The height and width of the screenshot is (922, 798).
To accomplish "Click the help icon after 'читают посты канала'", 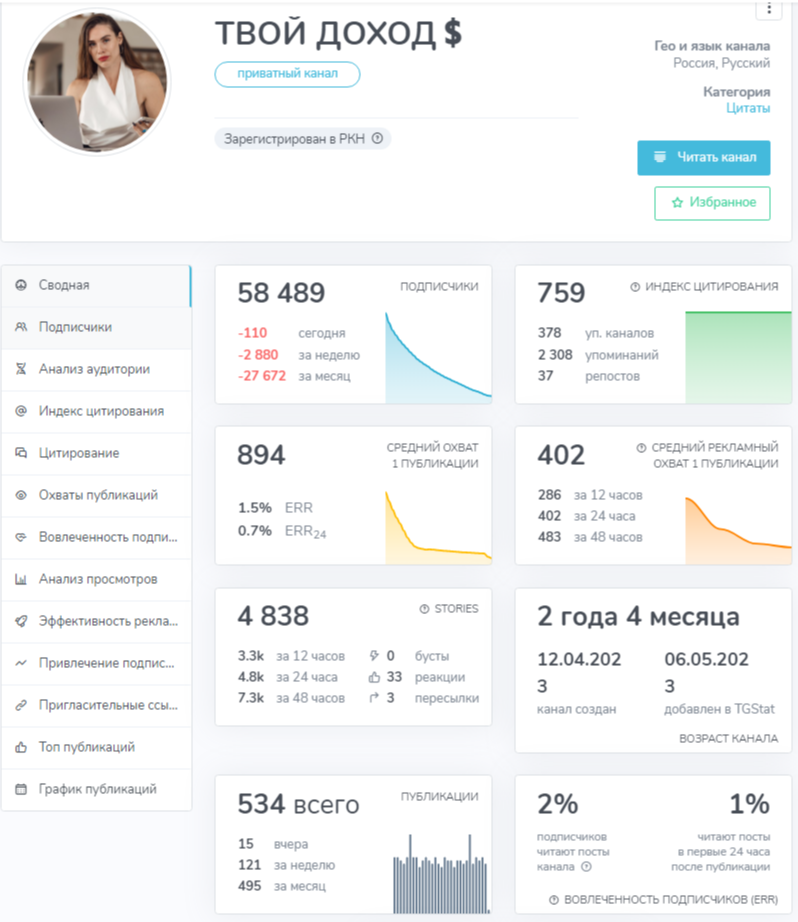I will coord(586,866).
